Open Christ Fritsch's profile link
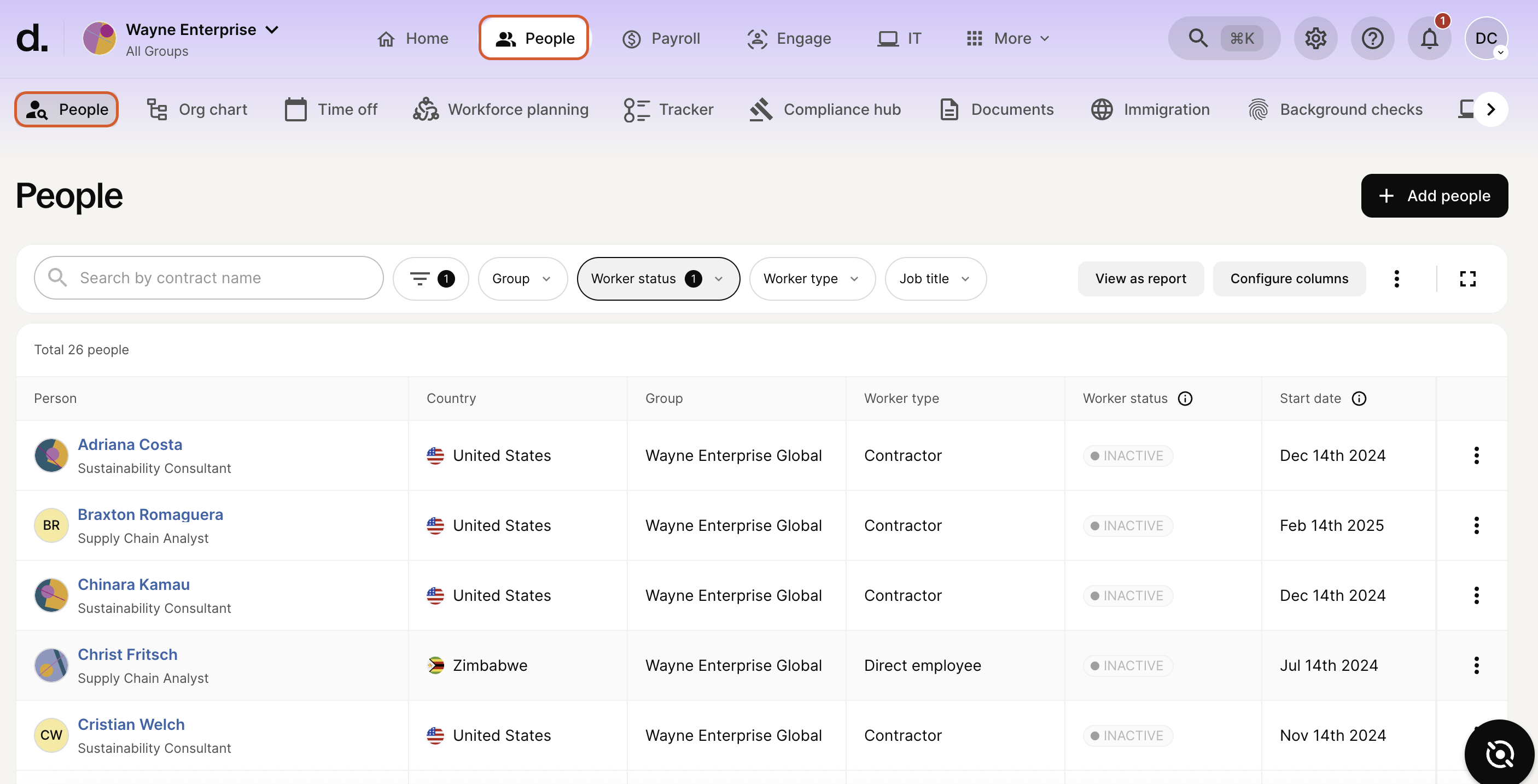Image resolution: width=1538 pixels, height=784 pixels. (x=128, y=654)
